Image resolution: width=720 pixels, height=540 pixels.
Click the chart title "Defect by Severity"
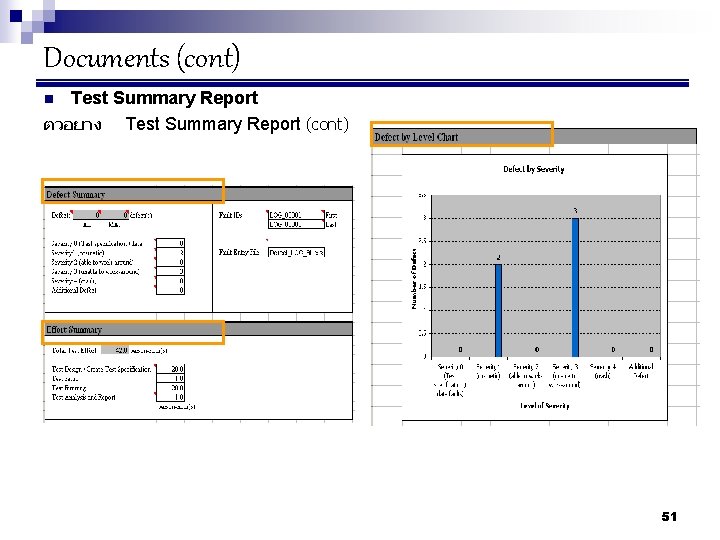tap(533, 169)
